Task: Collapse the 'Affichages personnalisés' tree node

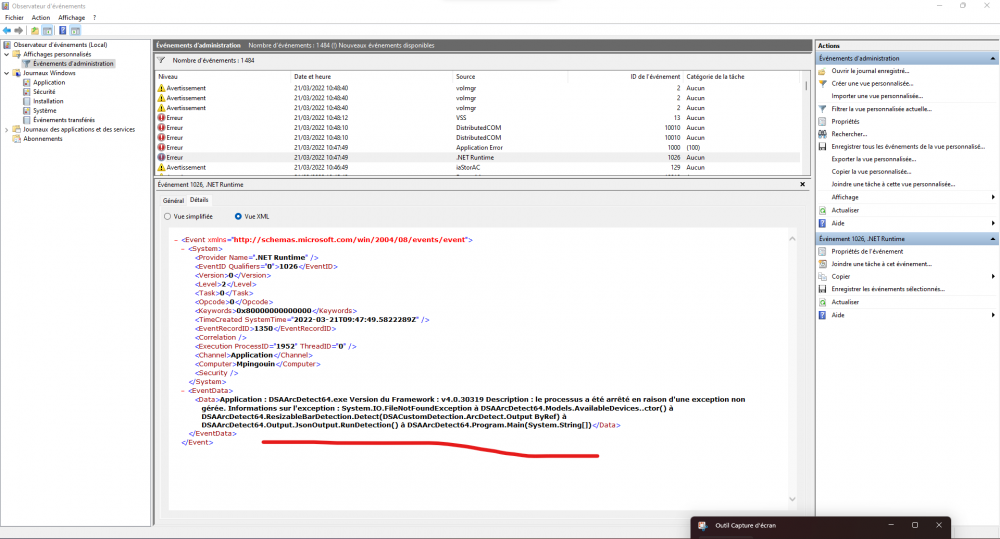Action: (x=8, y=54)
